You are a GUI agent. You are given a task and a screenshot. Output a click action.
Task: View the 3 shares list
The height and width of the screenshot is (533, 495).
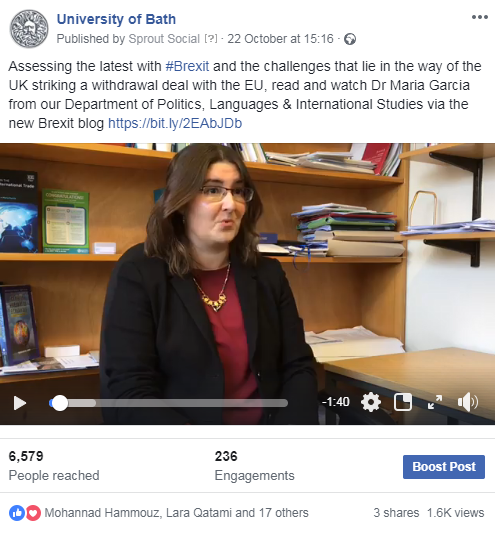click(x=396, y=513)
